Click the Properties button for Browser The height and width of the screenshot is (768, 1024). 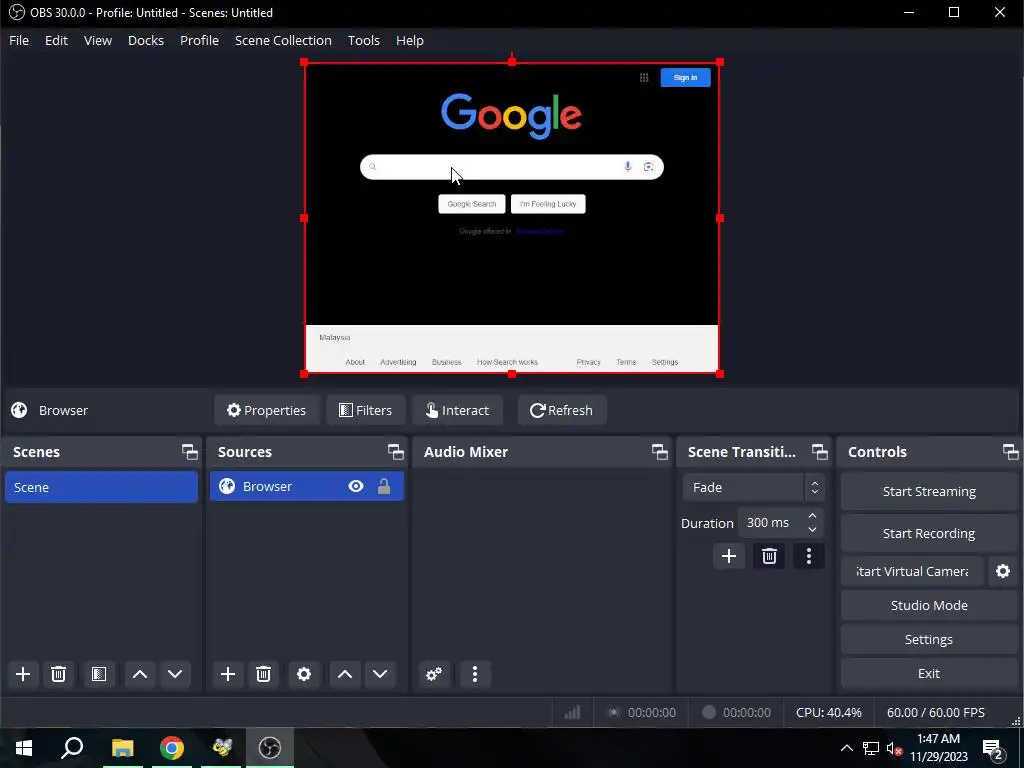coord(266,410)
